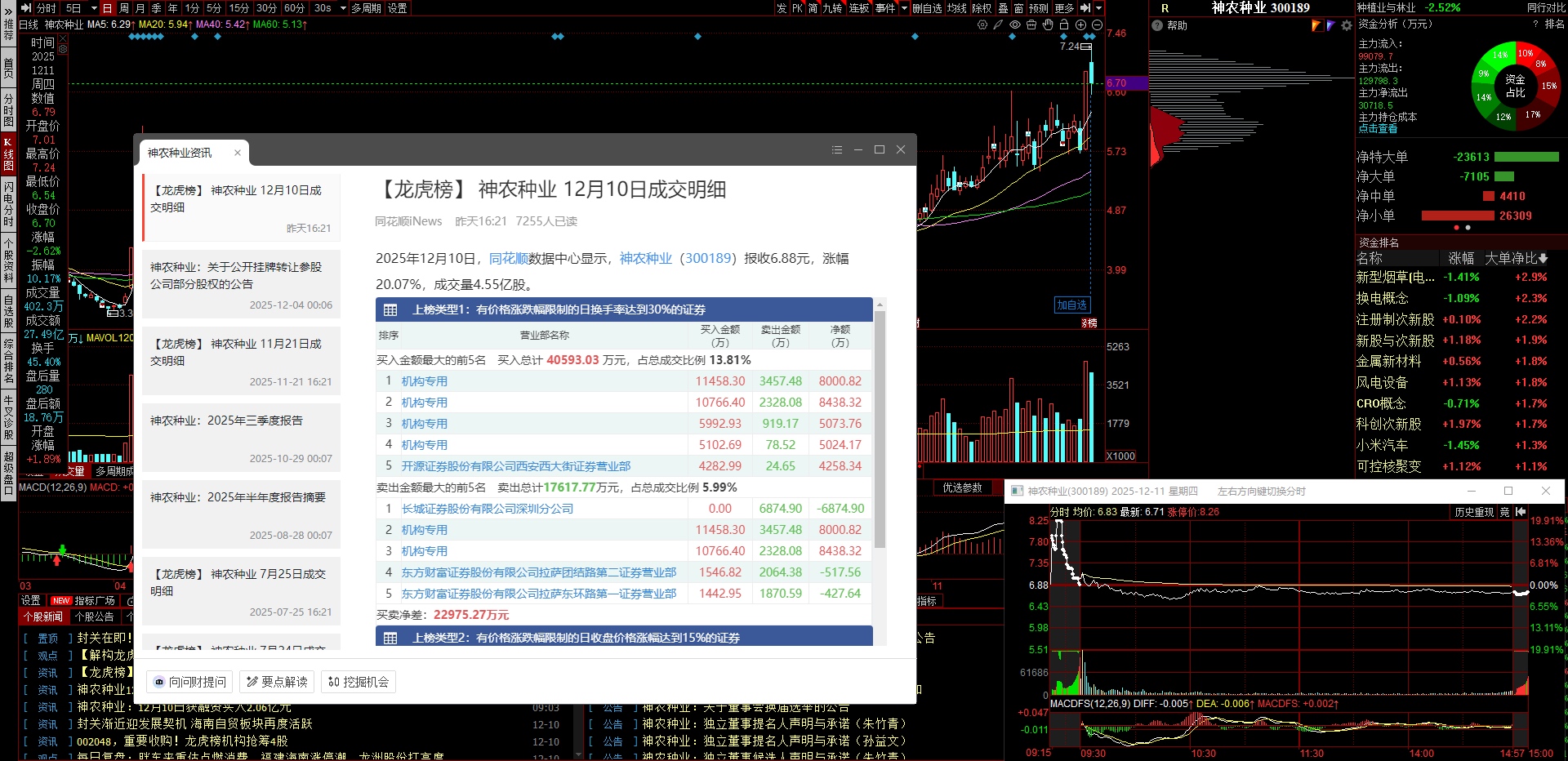The width and height of the screenshot is (1568, 761).
Task: Open the settings gear in the right panel
Action: (x=1347, y=25)
